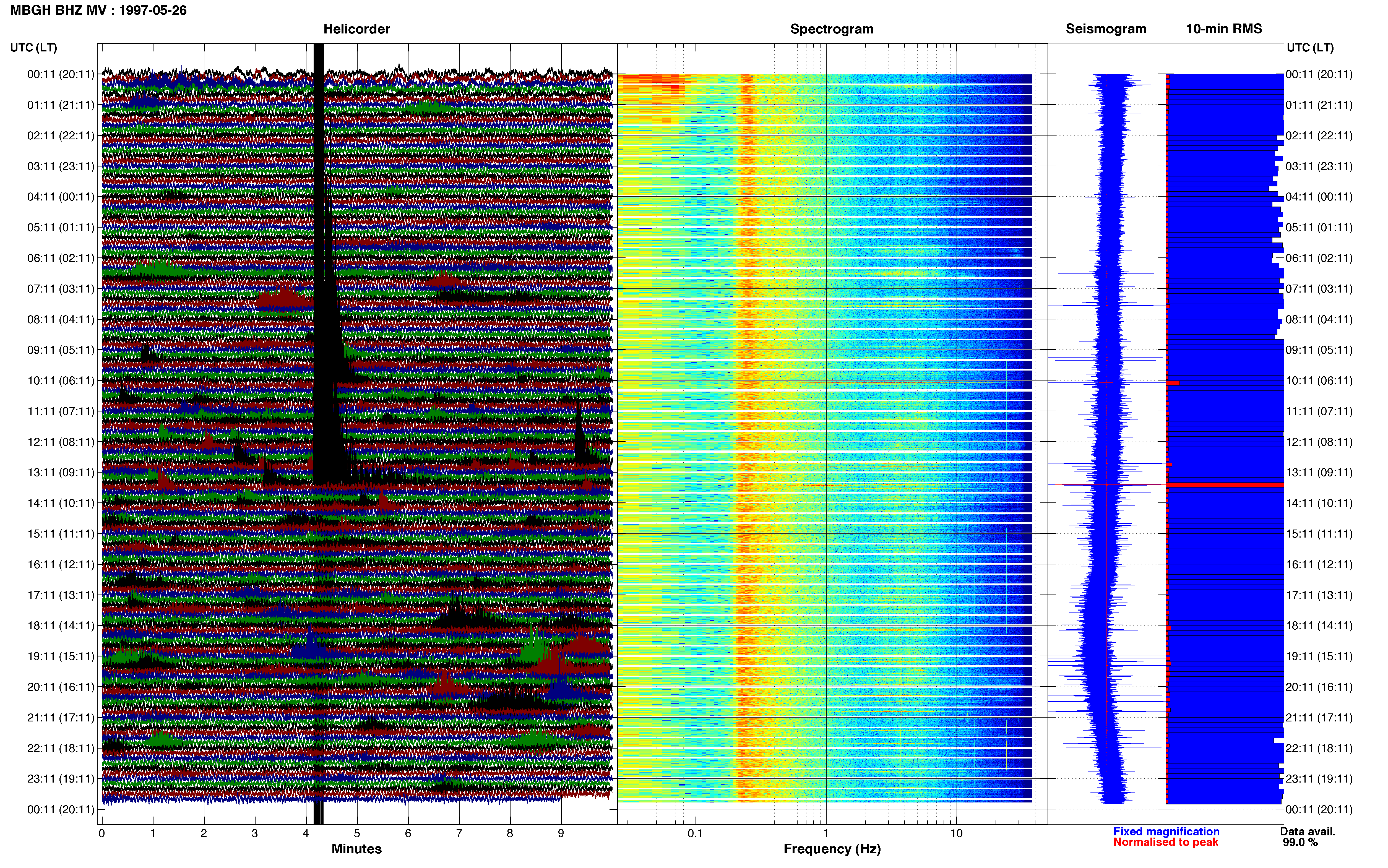Click the left 03:11 (23:11) time label
Image resolution: width=1388 pixels, height=868 pixels.
click(61, 166)
